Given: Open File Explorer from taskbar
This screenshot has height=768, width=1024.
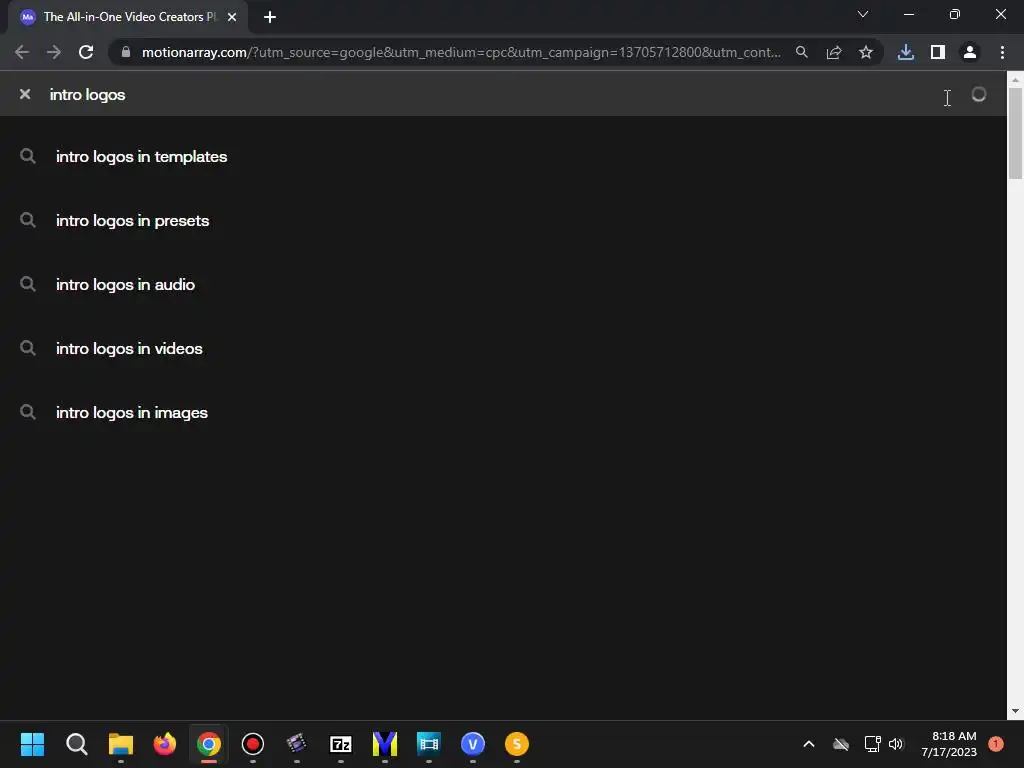Looking at the screenshot, I should tap(121, 744).
